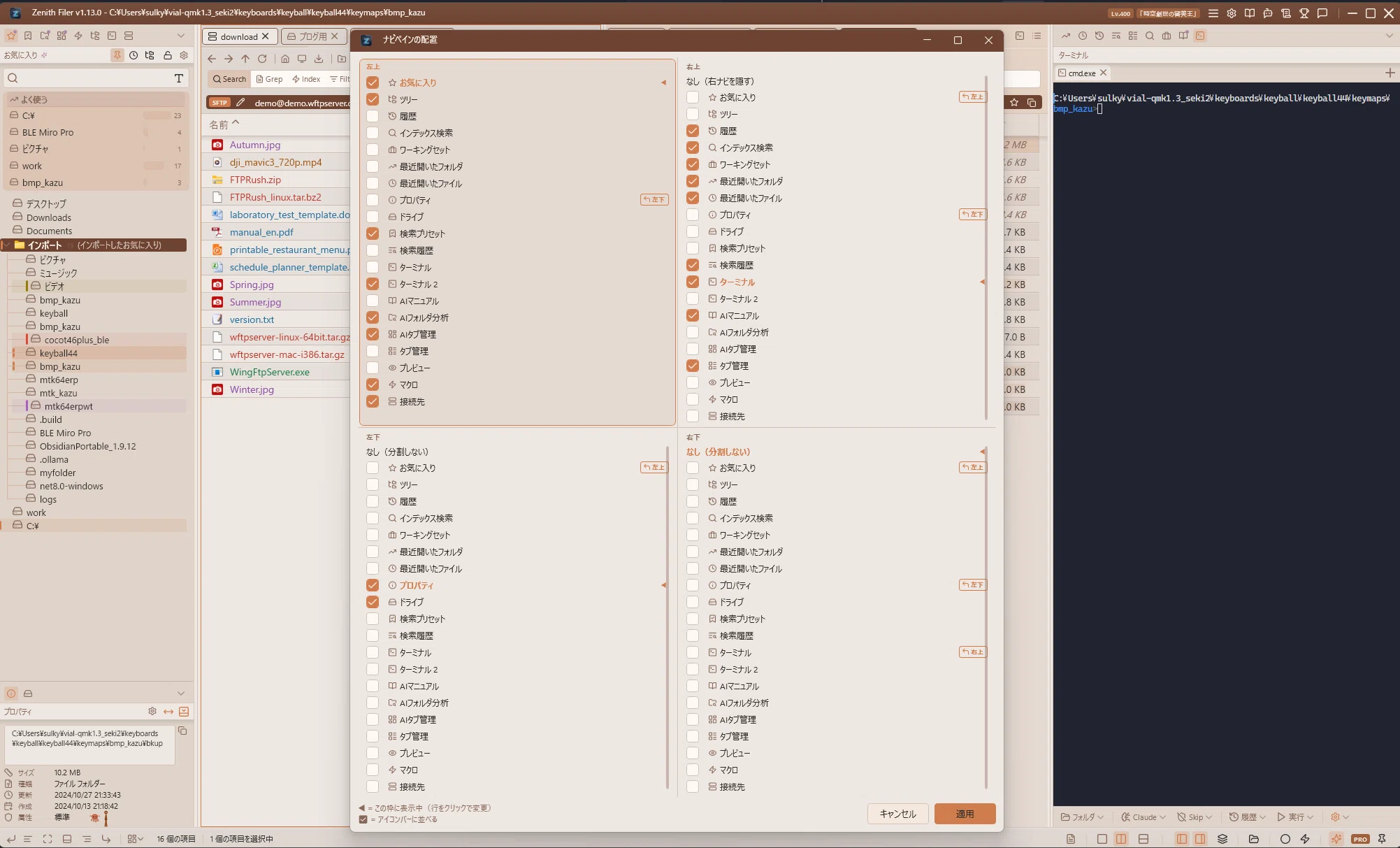Select なし（右ナビを隠す） in the 右上 section

point(720,81)
